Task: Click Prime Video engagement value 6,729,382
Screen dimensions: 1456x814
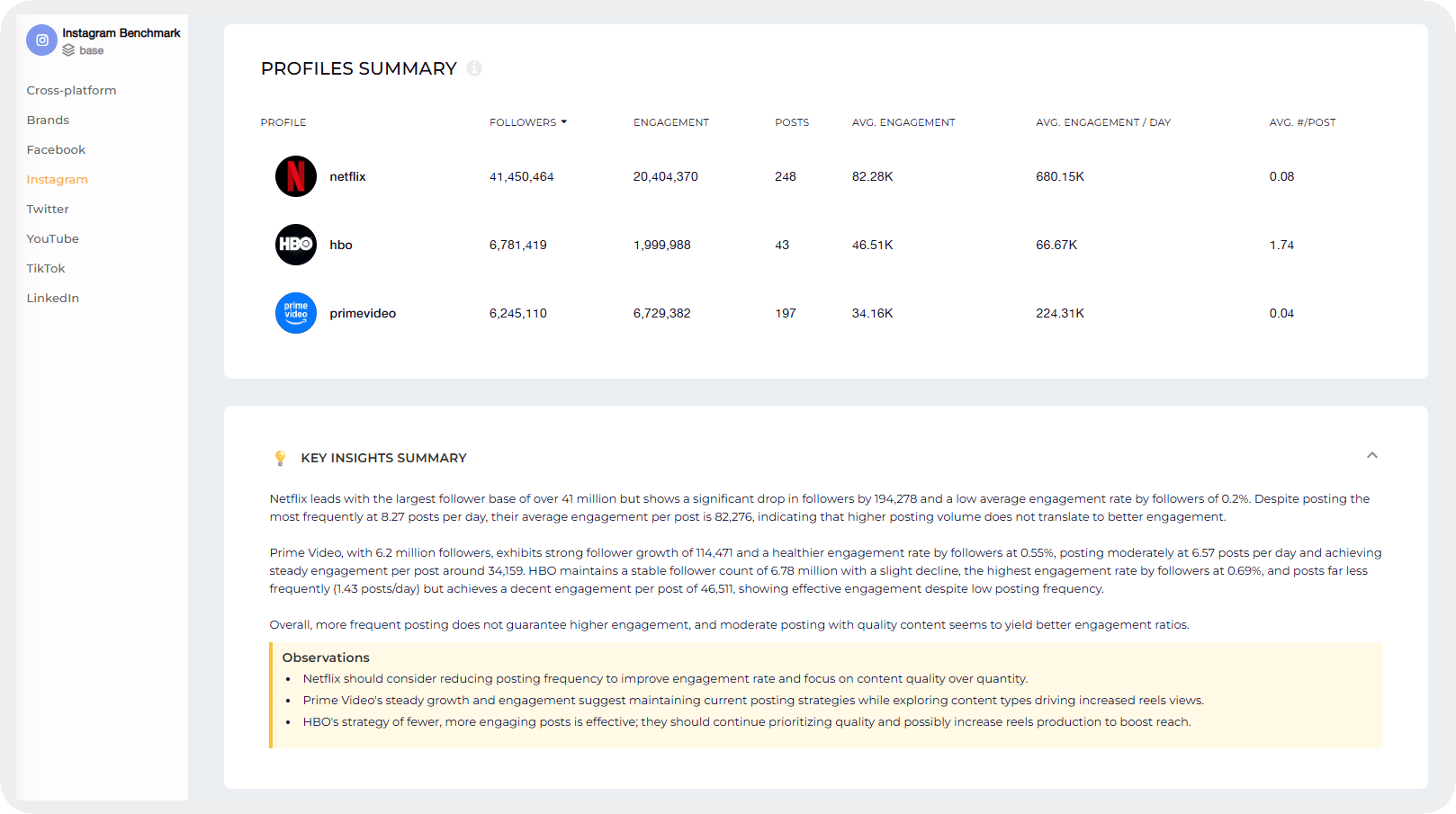Action: pyautogui.click(x=662, y=313)
